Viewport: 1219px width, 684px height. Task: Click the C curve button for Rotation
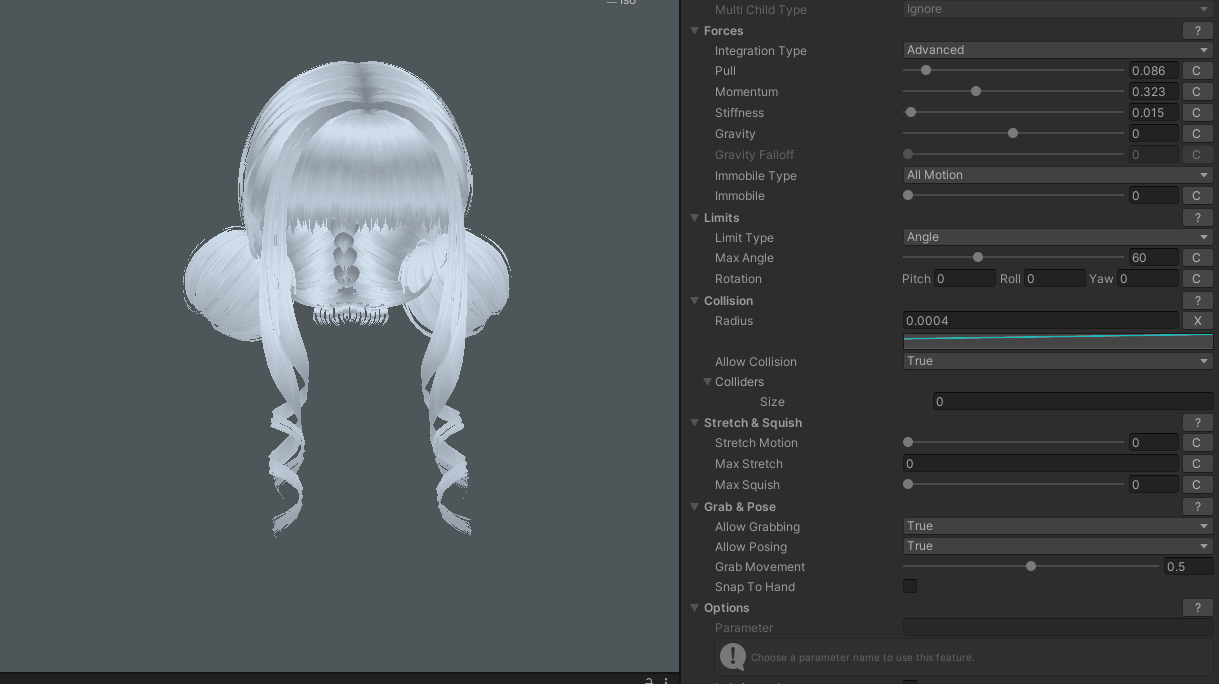point(1197,279)
